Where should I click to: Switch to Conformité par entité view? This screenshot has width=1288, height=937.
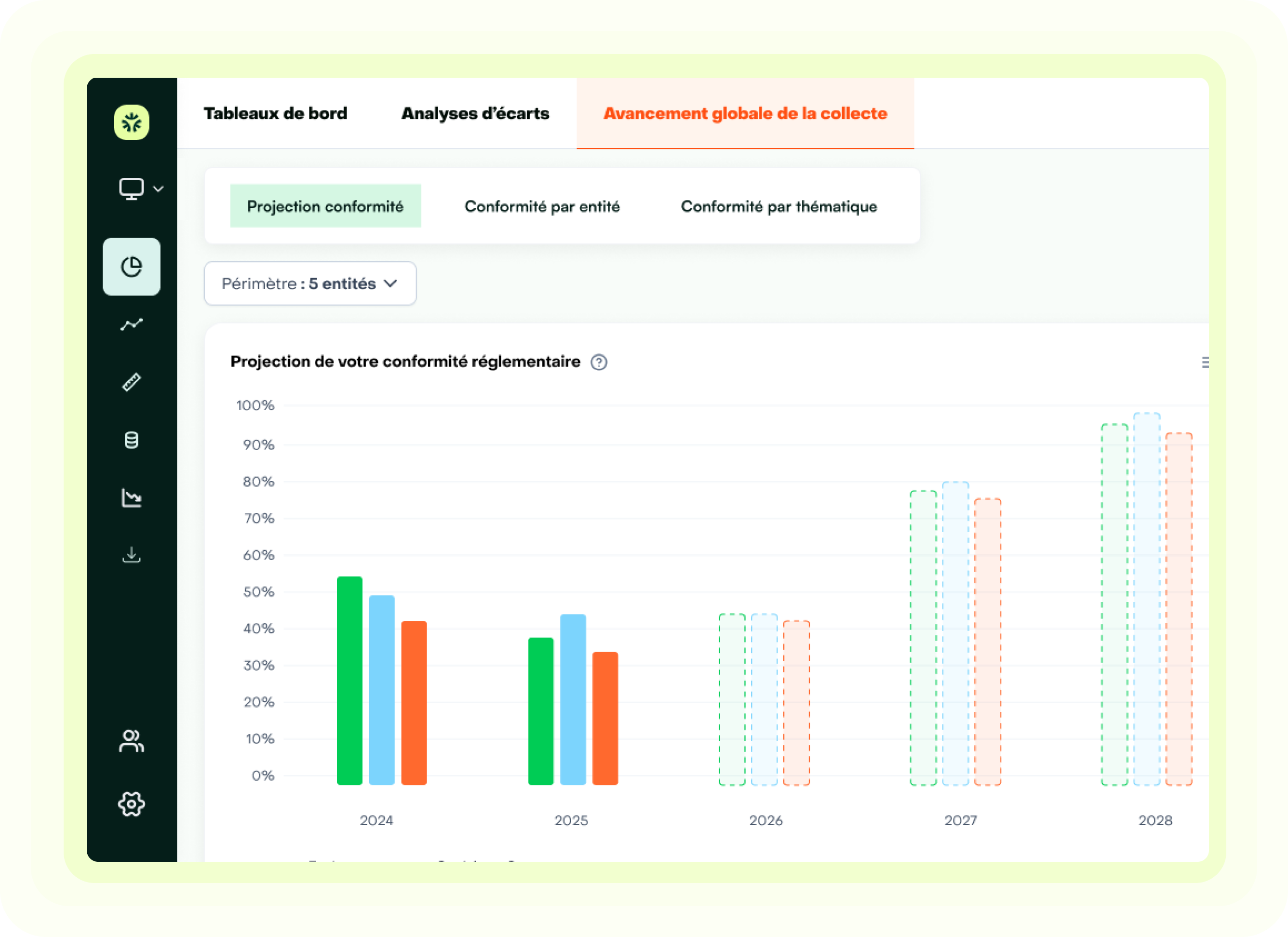tap(542, 206)
